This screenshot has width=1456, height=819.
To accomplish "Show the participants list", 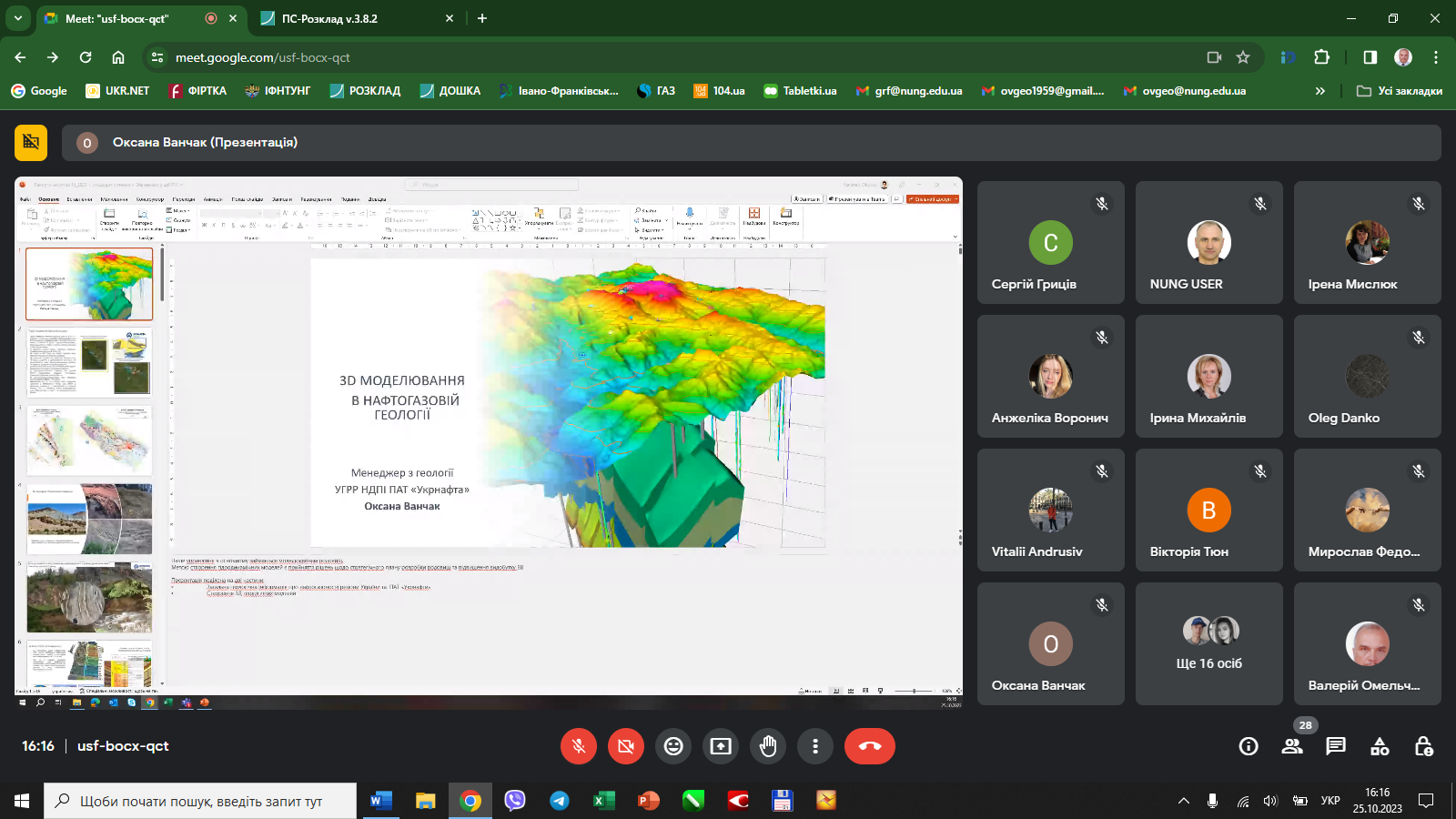I will click(1292, 746).
